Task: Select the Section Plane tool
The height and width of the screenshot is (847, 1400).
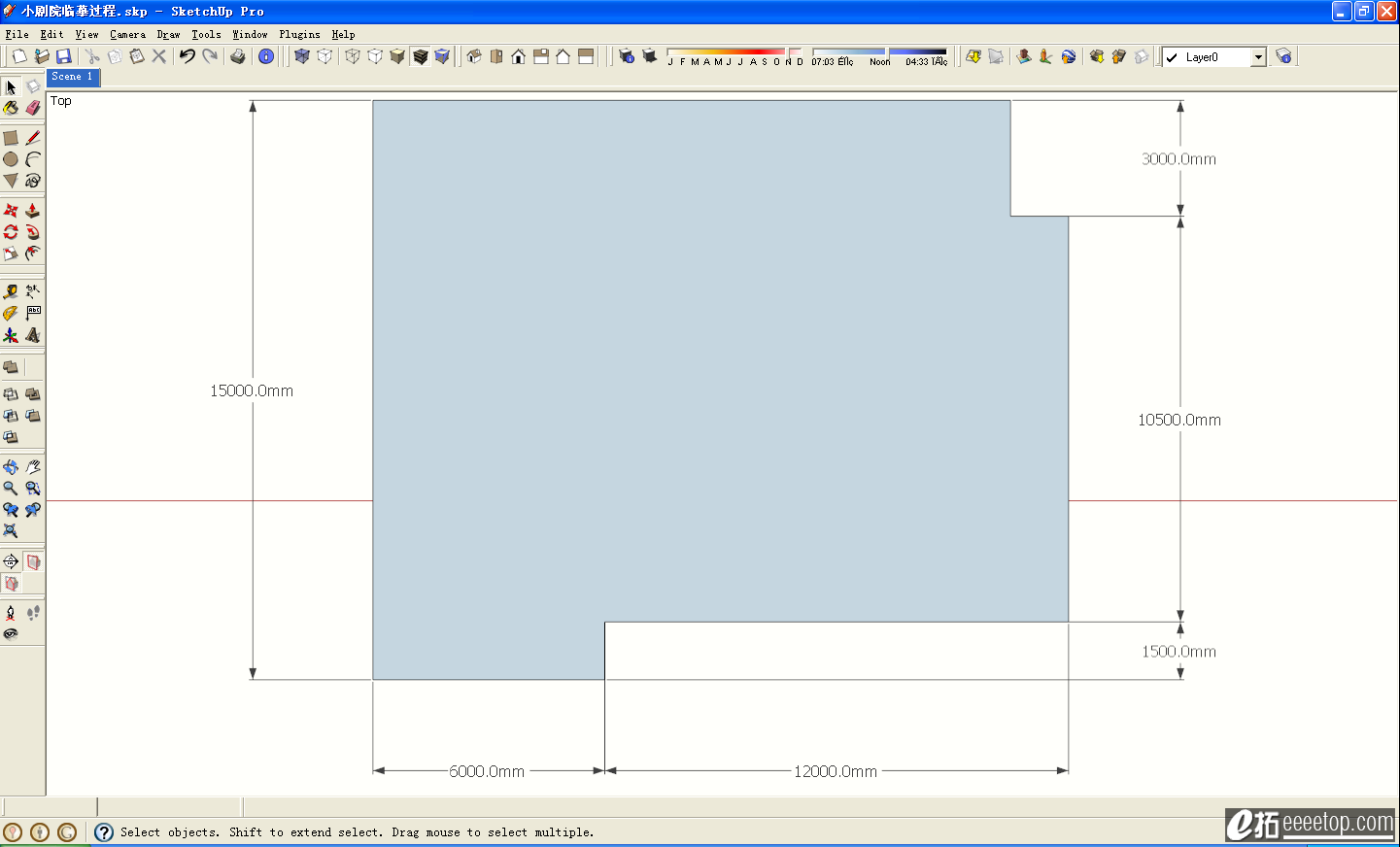Action: pos(11,561)
